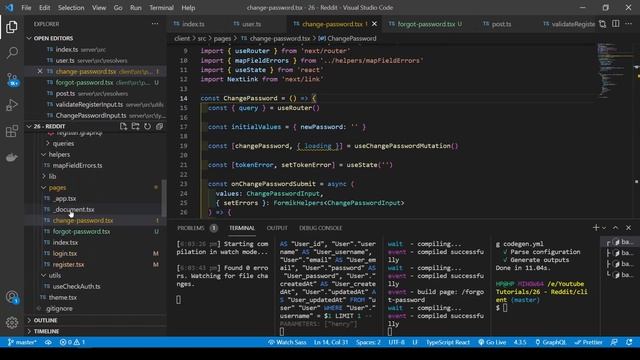Add a new terminal with plus icon
Viewport: 640px width, 360px height.
(596, 228)
